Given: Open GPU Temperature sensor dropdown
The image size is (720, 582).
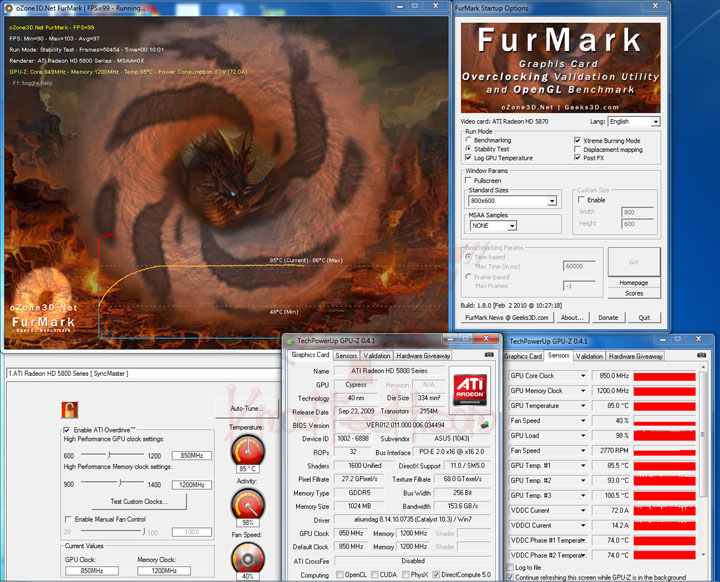Looking at the screenshot, I should [583, 406].
